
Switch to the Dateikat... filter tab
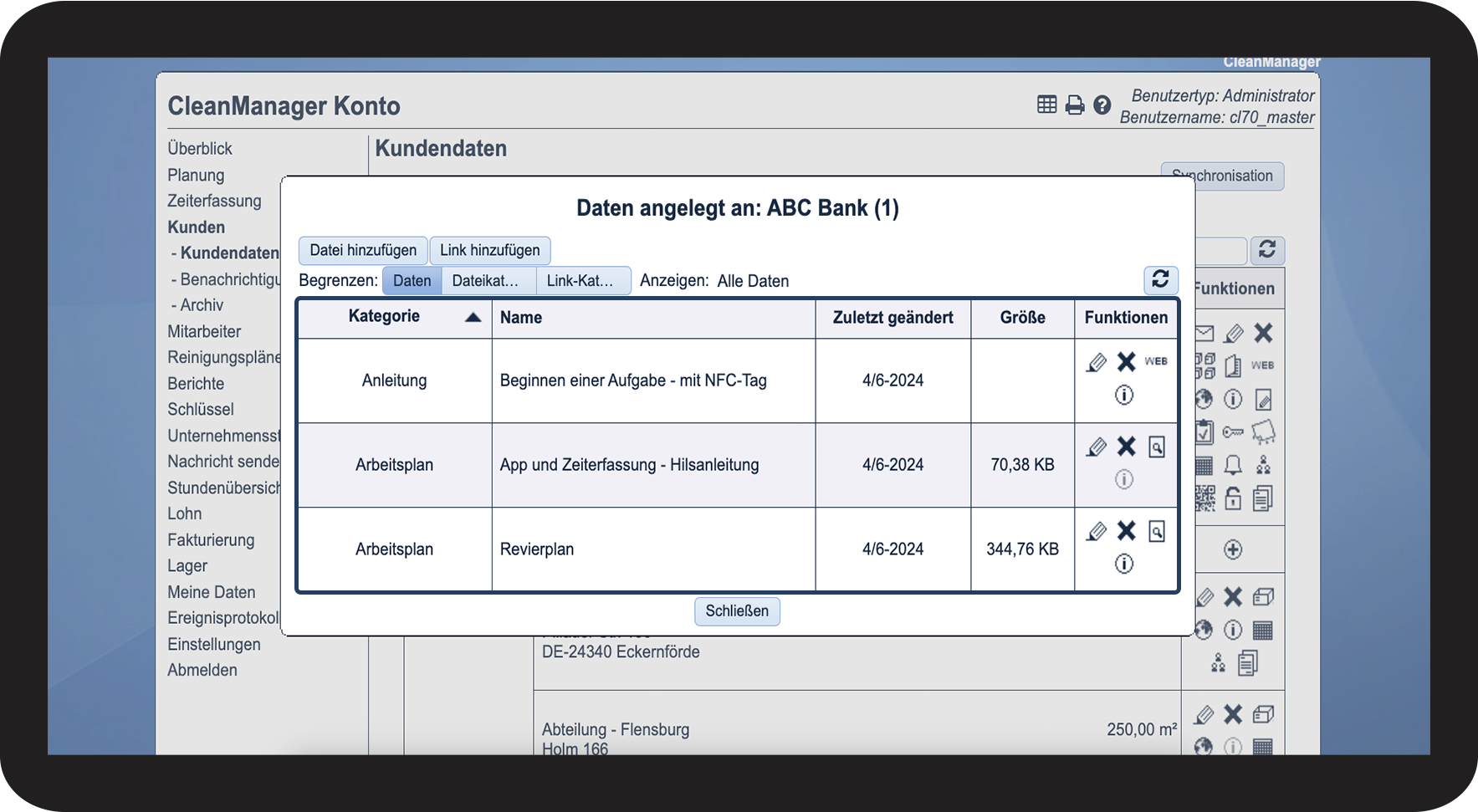[485, 281]
